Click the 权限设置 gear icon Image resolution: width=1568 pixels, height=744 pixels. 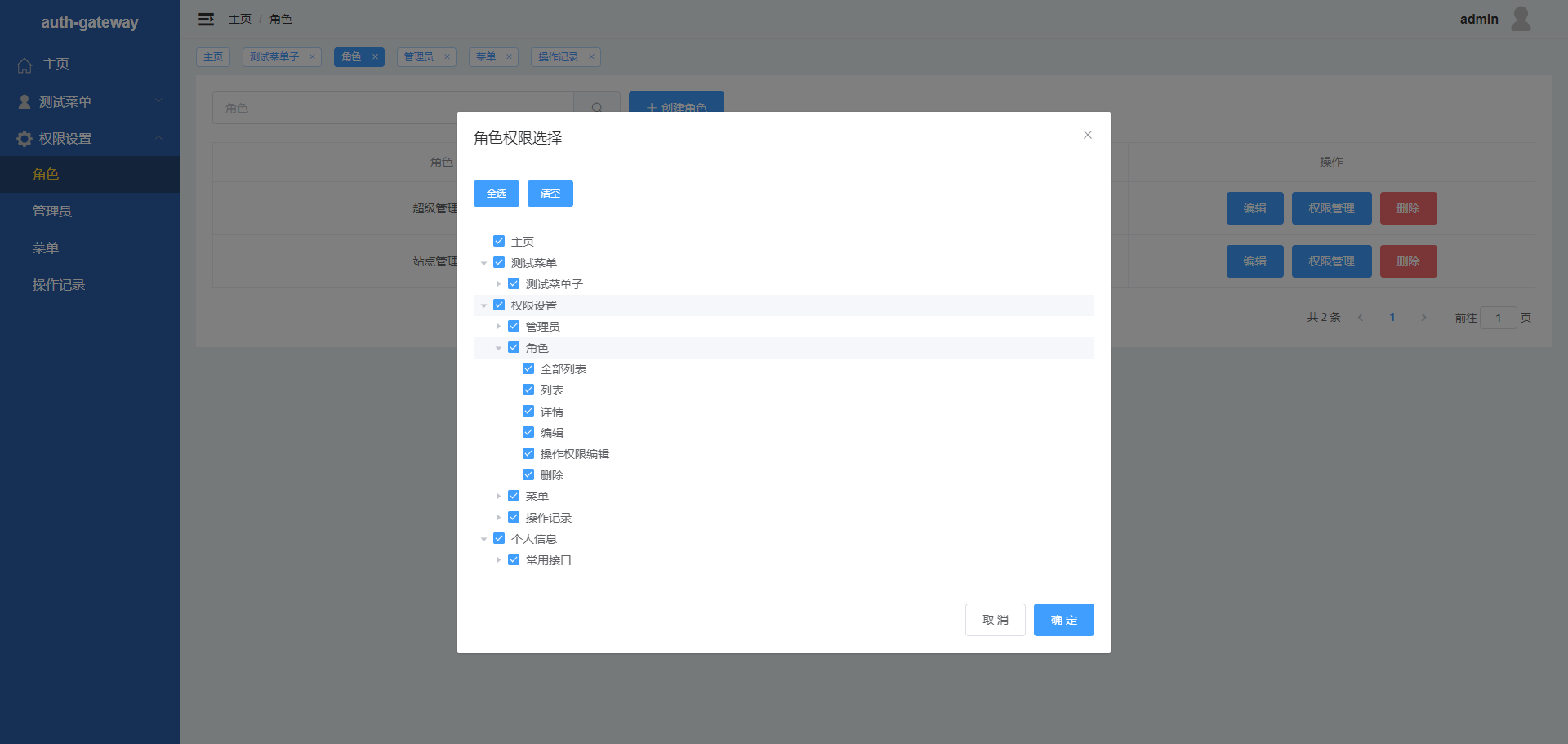click(24, 139)
